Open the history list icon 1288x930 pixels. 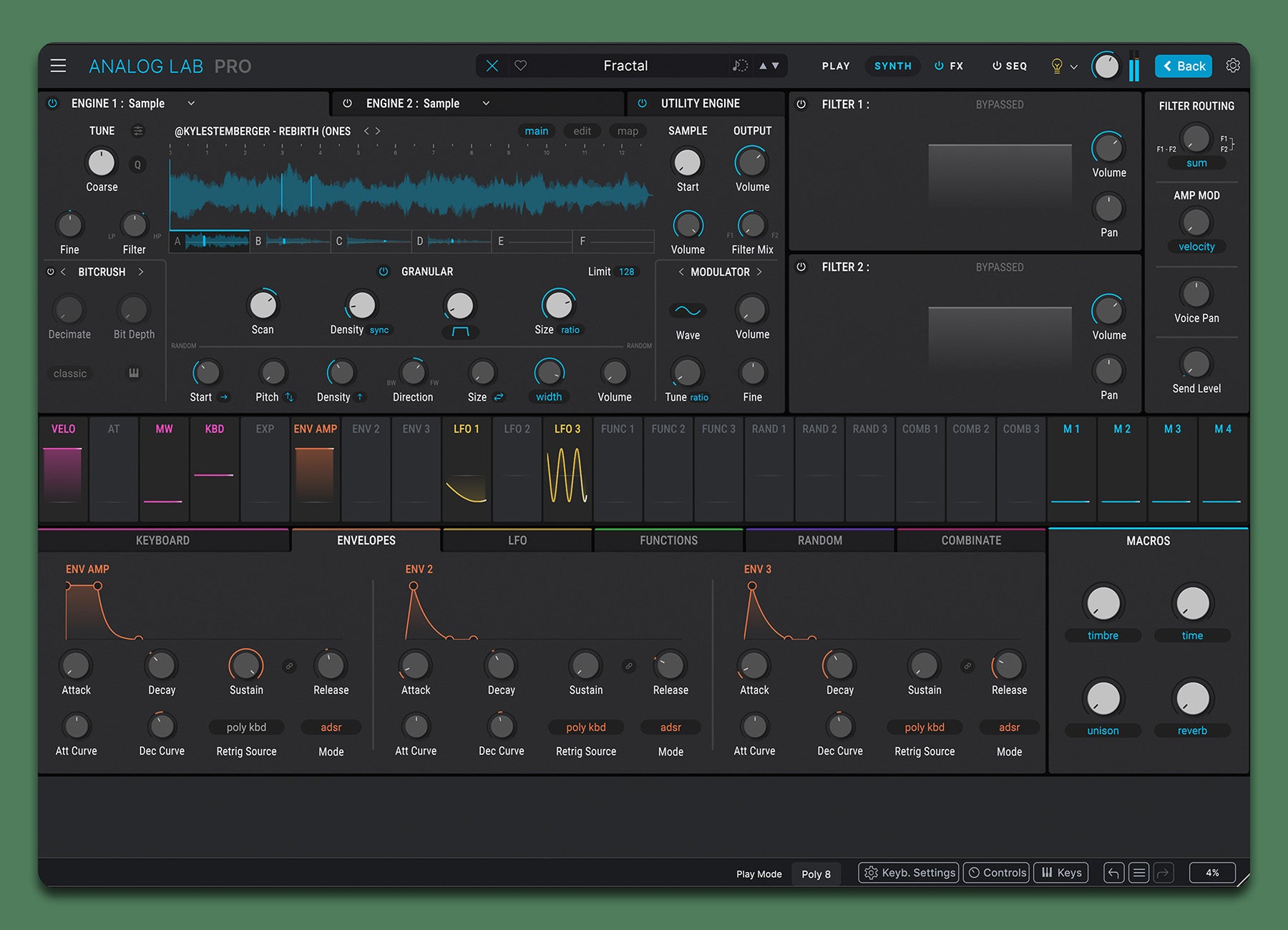1138,873
